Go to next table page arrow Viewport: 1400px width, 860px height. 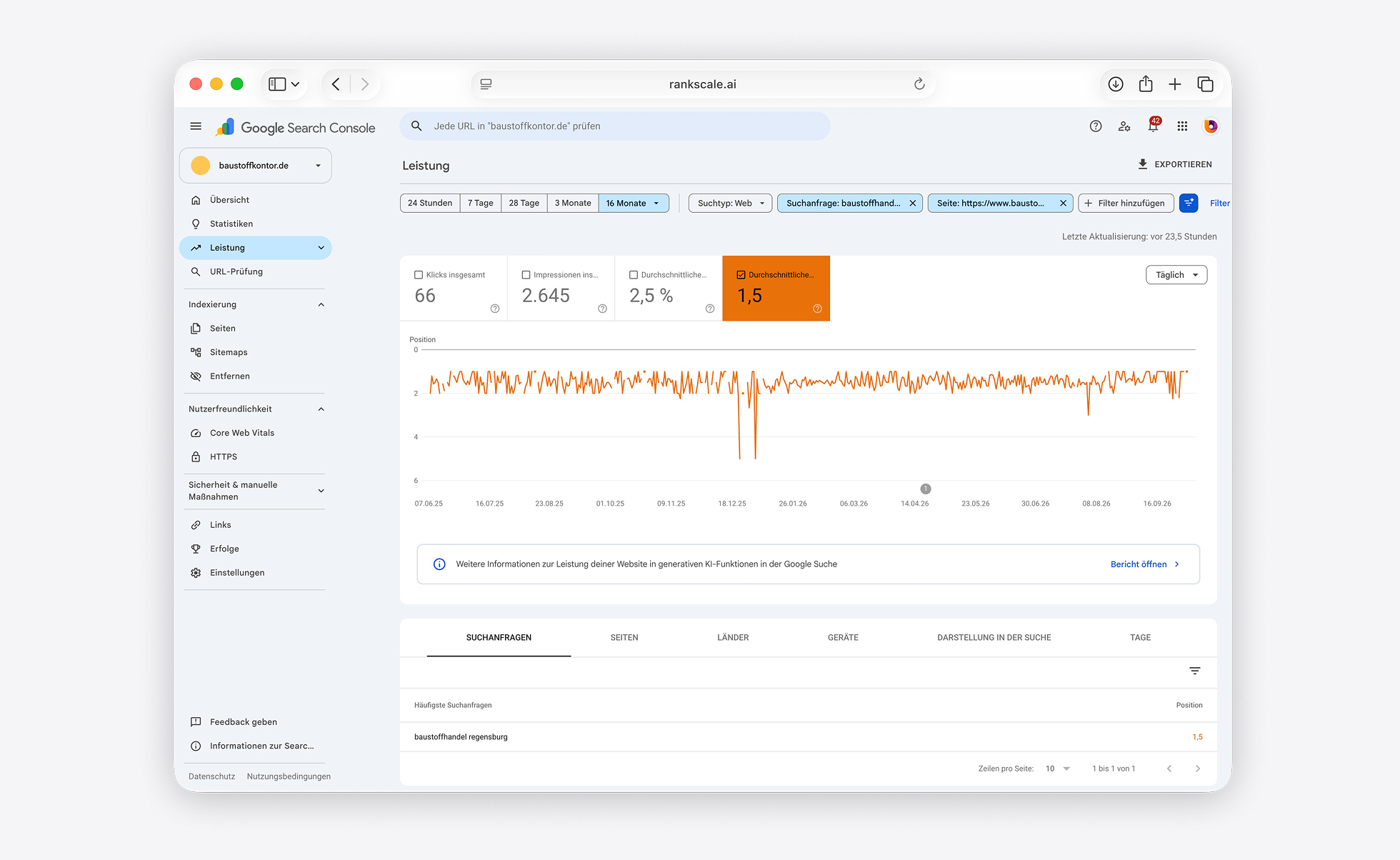tap(1198, 769)
